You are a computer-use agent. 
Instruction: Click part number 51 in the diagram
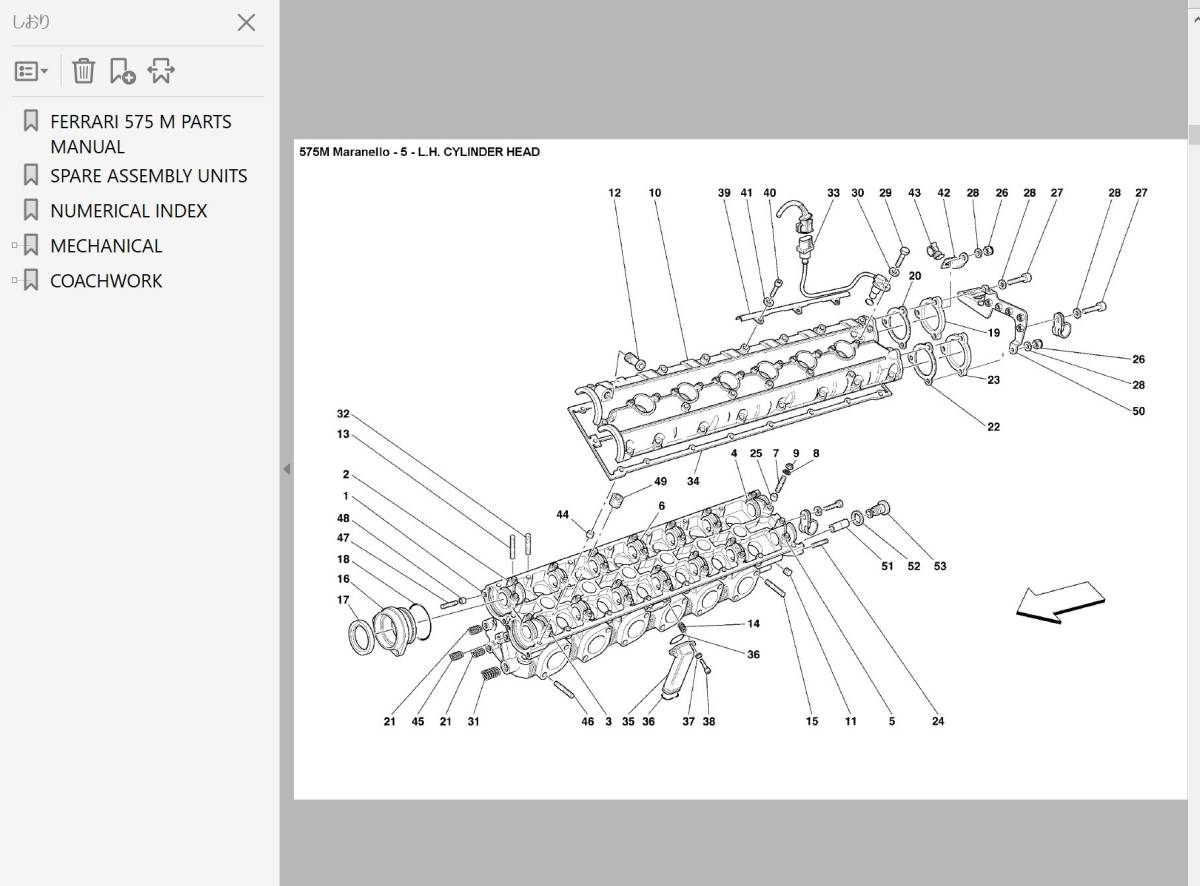[887, 566]
